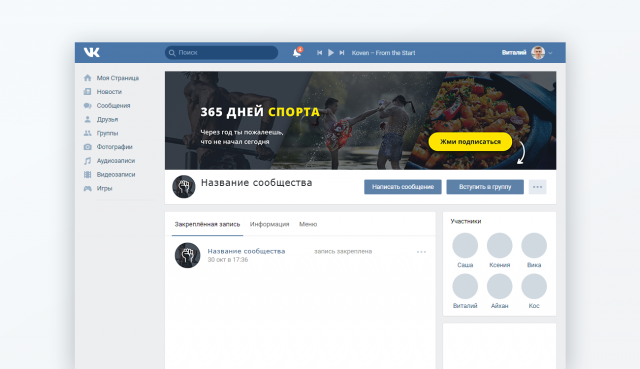Click Написать сообщение button
This screenshot has width=640, height=369.
[x=403, y=187]
